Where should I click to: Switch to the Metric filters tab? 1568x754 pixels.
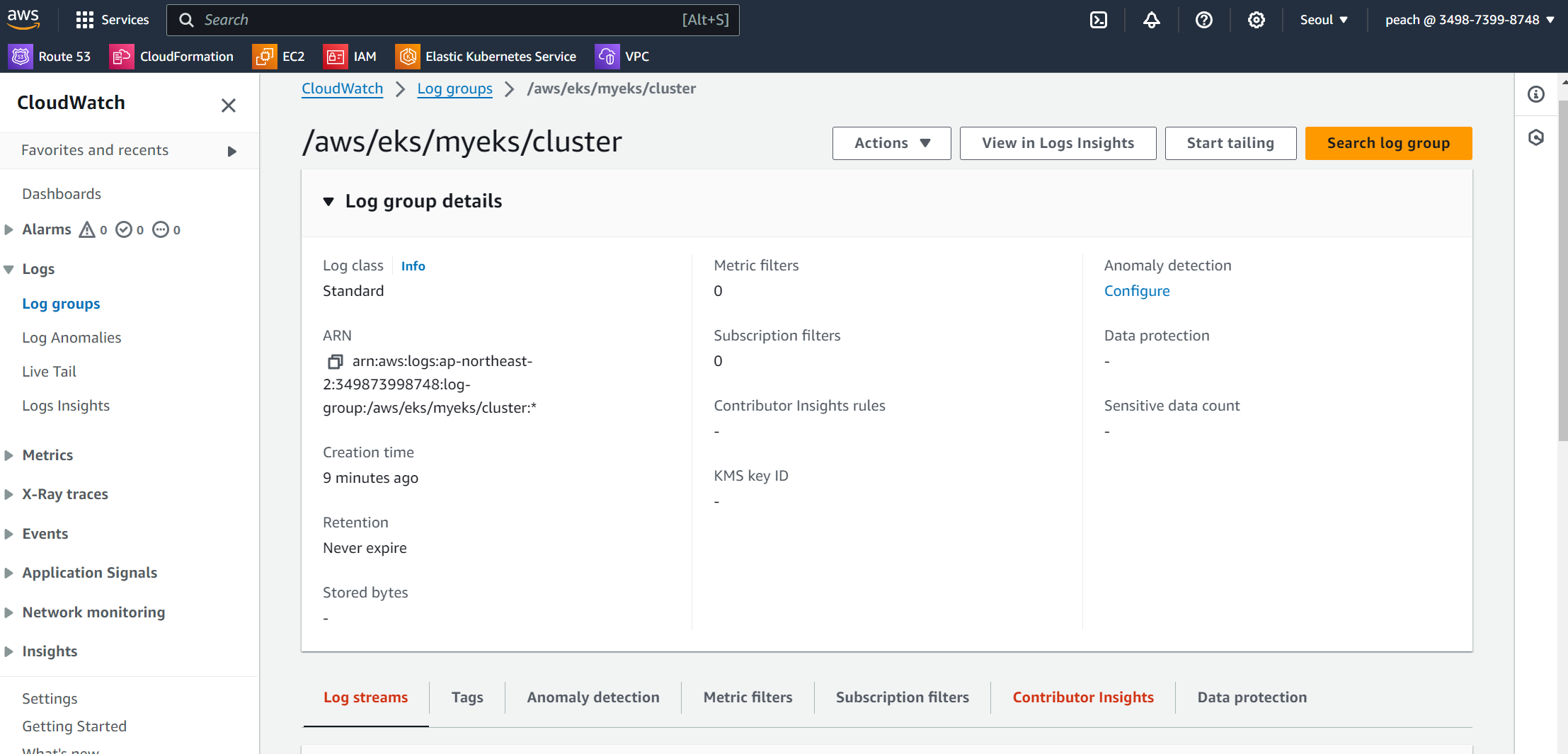[748, 697]
